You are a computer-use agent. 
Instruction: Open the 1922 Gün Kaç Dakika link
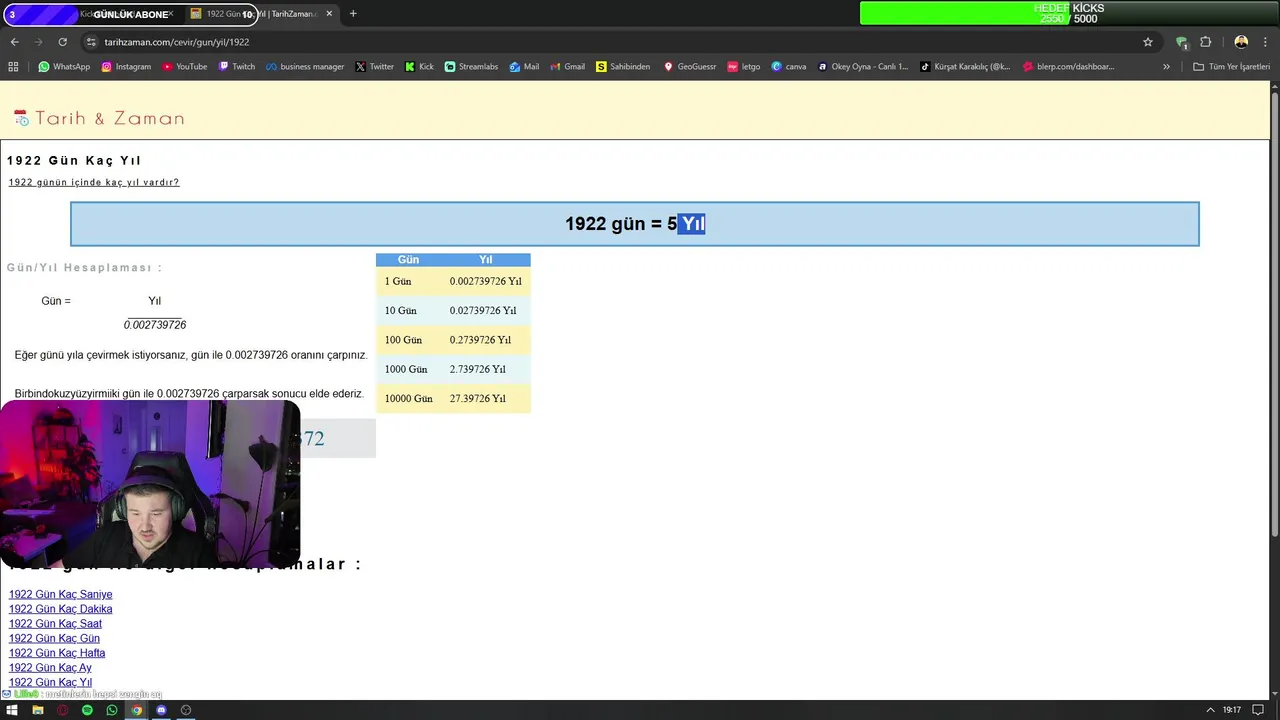61,609
